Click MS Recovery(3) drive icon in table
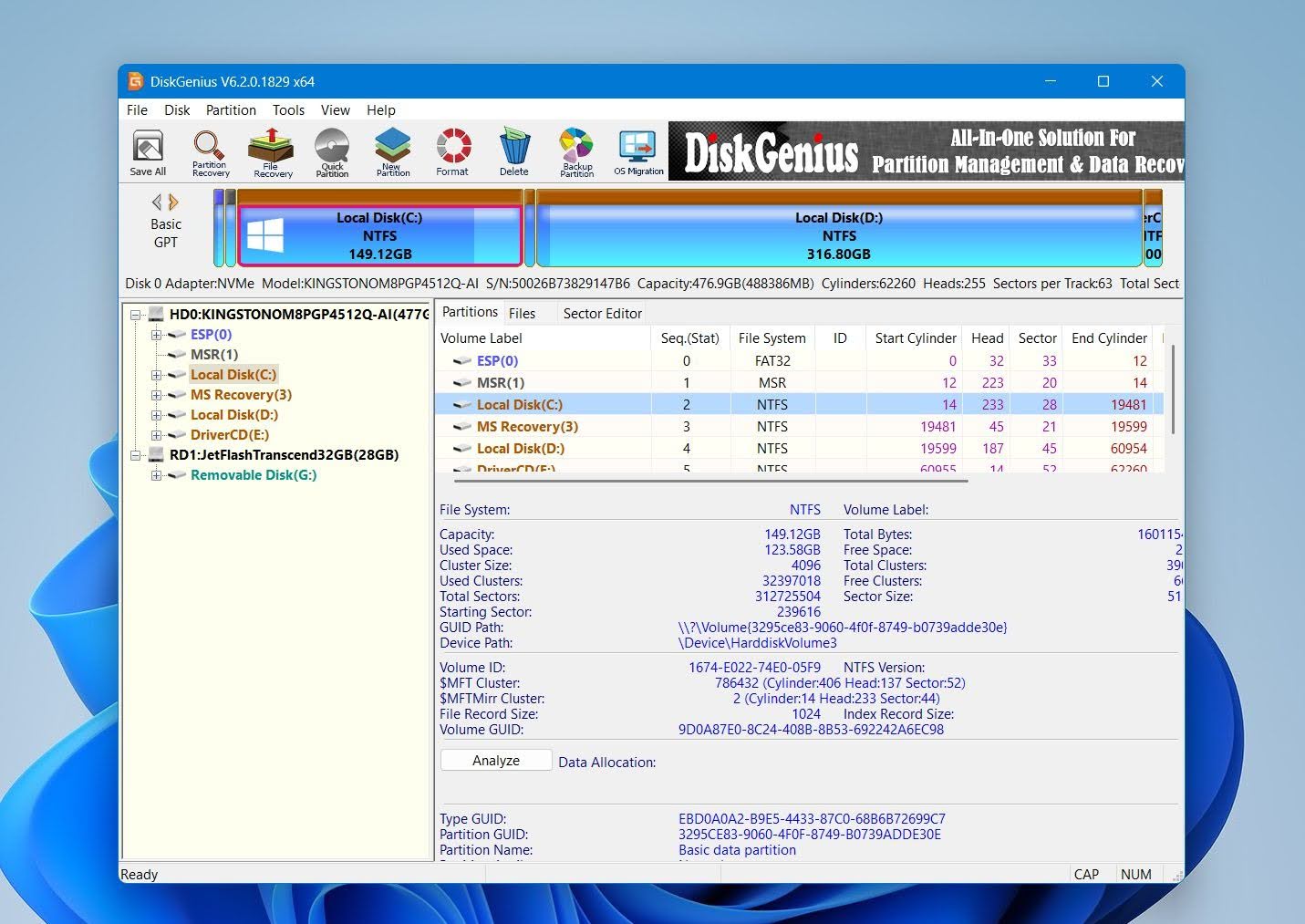The width and height of the screenshot is (1305, 924). click(x=462, y=427)
